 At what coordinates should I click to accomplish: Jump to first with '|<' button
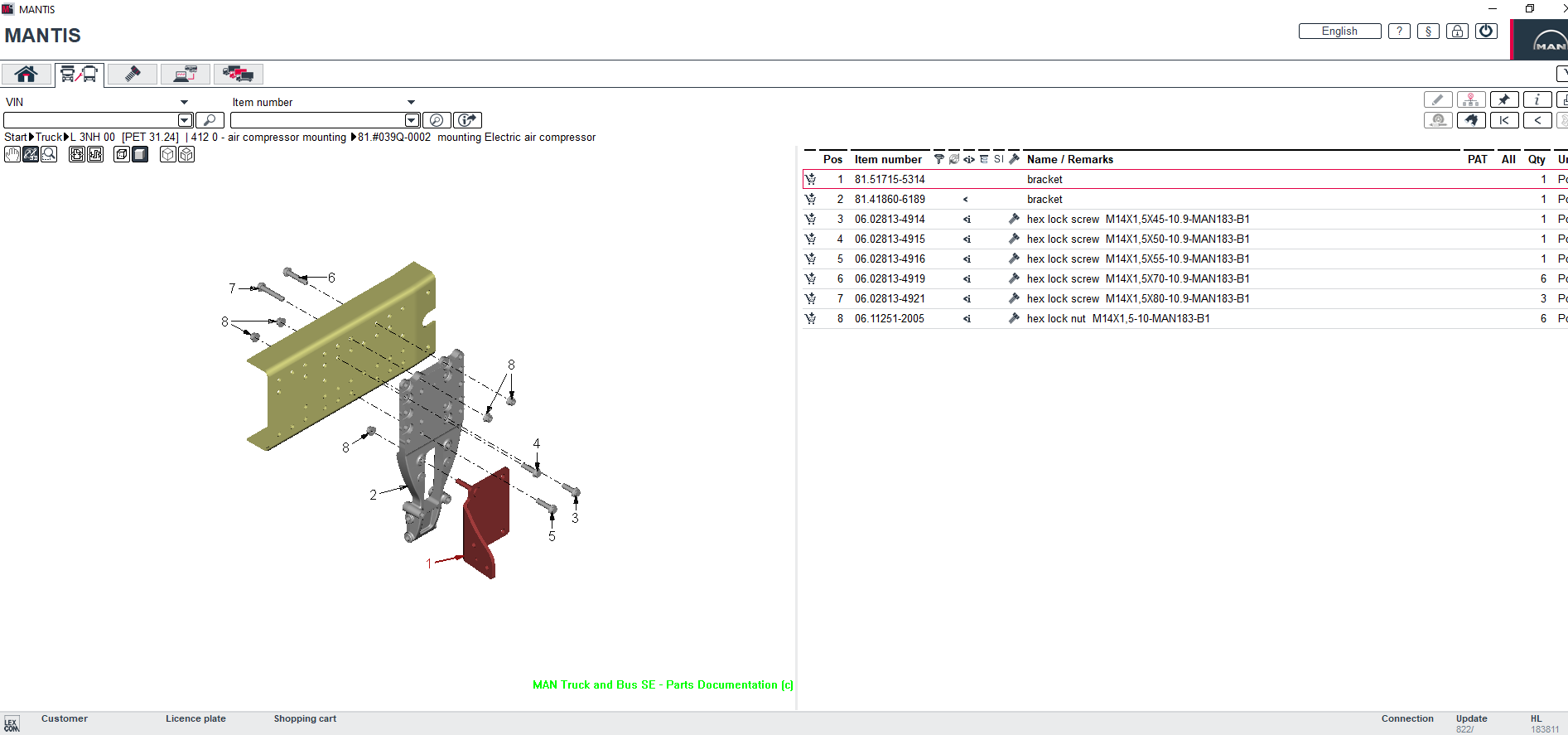coord(1504,120)
